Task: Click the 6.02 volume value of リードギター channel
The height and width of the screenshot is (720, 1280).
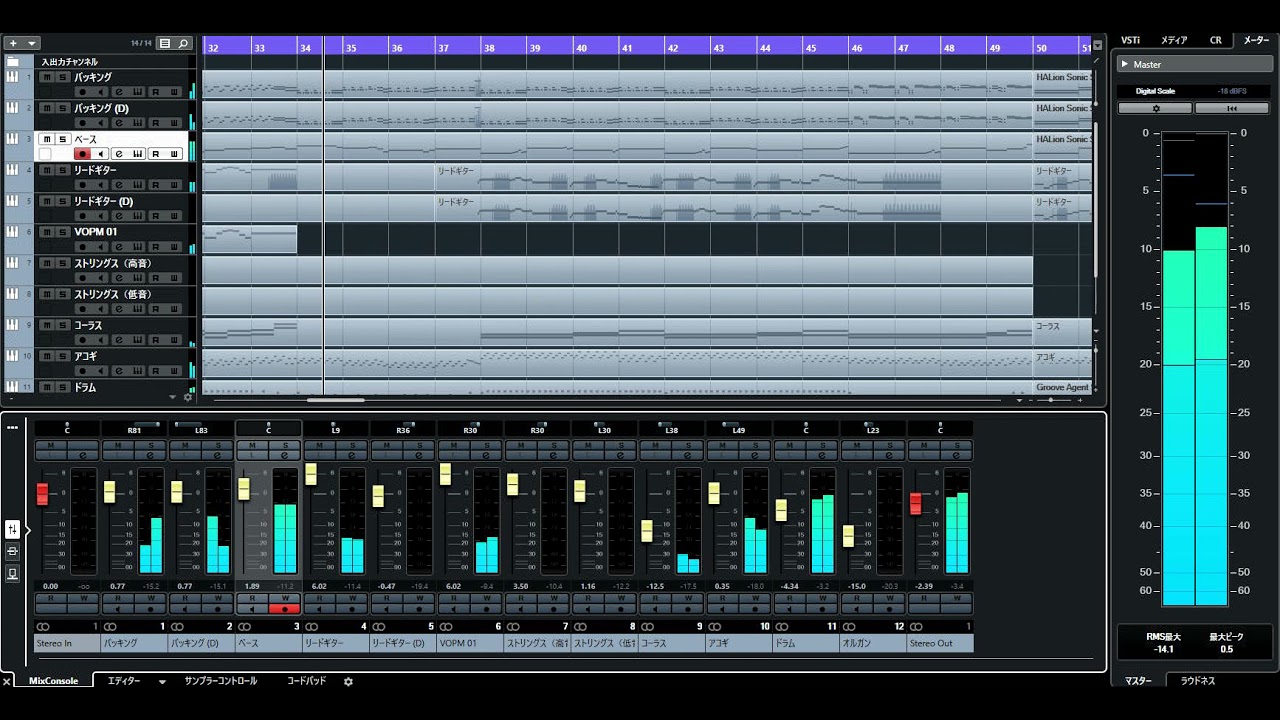Action: point(319,586)
